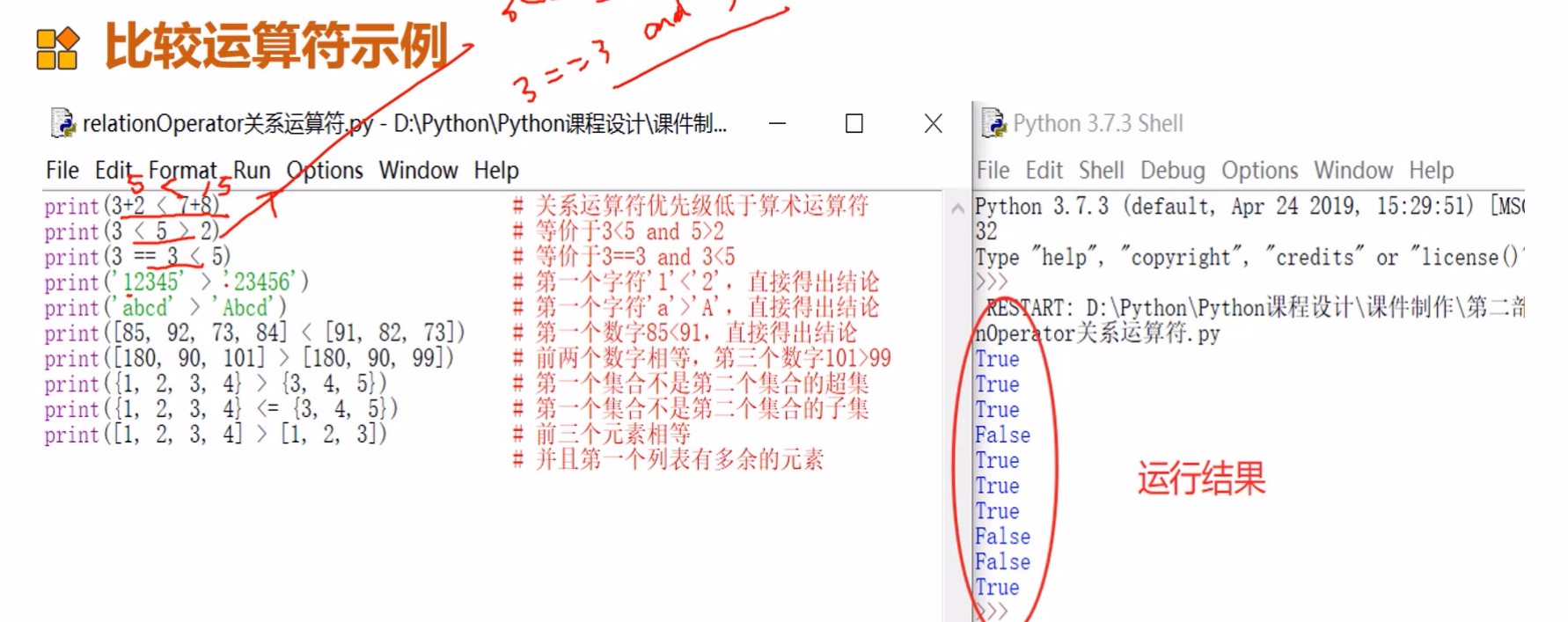Open the Edit menu in Python Shell
Viewport: 1568px width, 622px height.
click(x=1044, y=170)
